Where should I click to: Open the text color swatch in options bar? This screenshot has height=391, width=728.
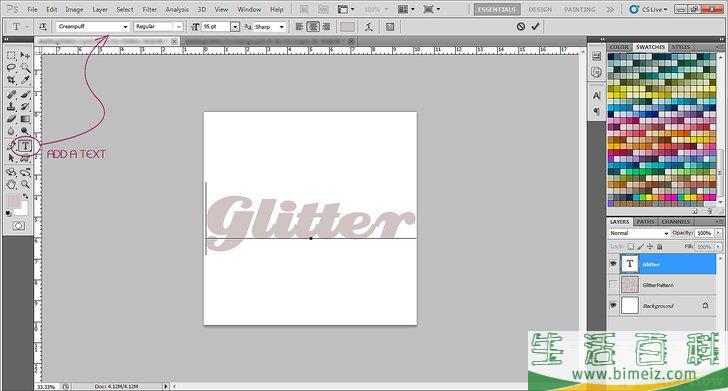click(347, 27)
